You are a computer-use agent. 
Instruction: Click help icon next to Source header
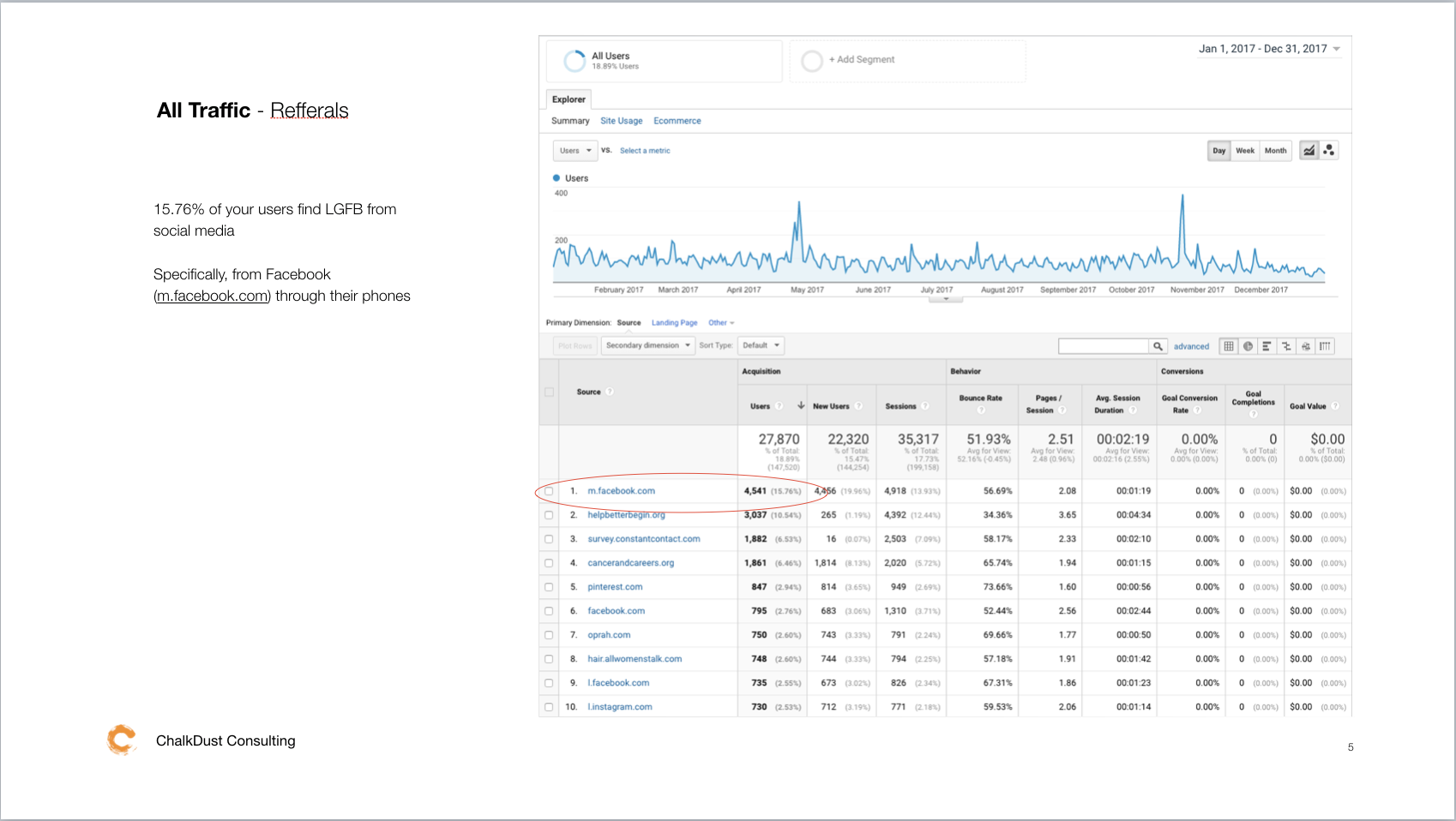tap(610, 392)
